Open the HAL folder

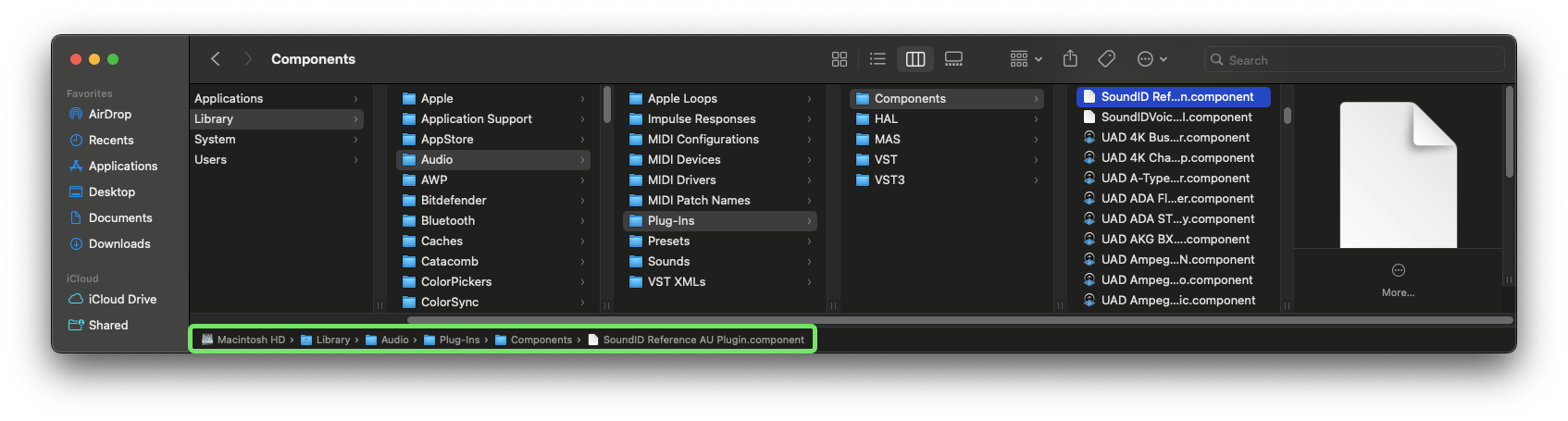[947, 118]
